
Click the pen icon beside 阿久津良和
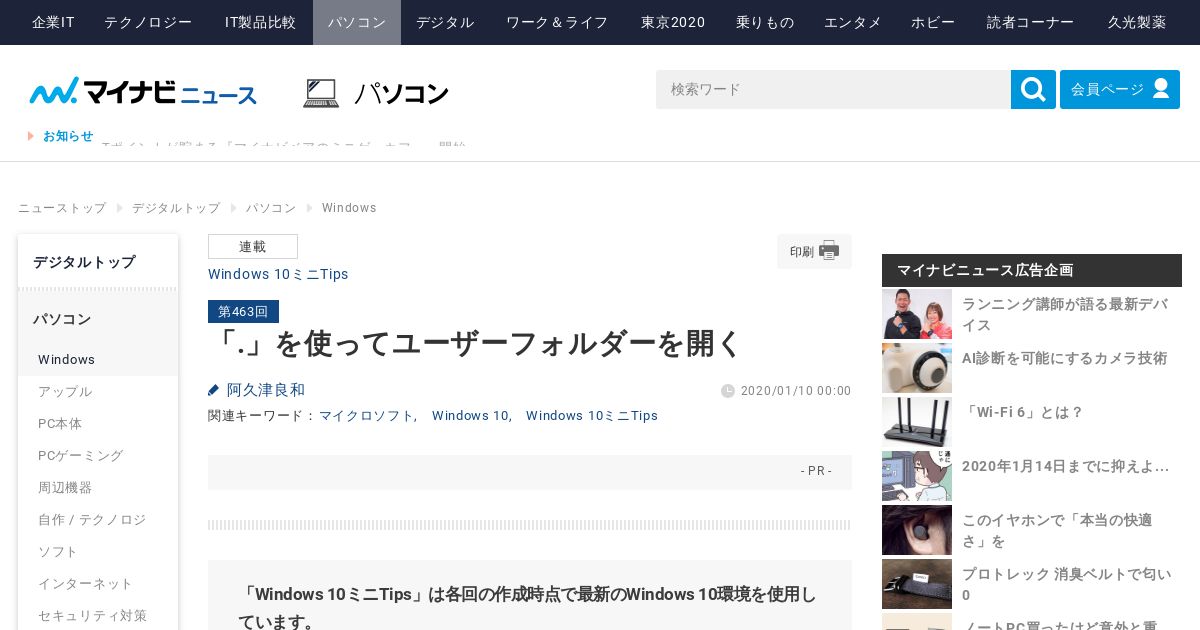point(213,390)
